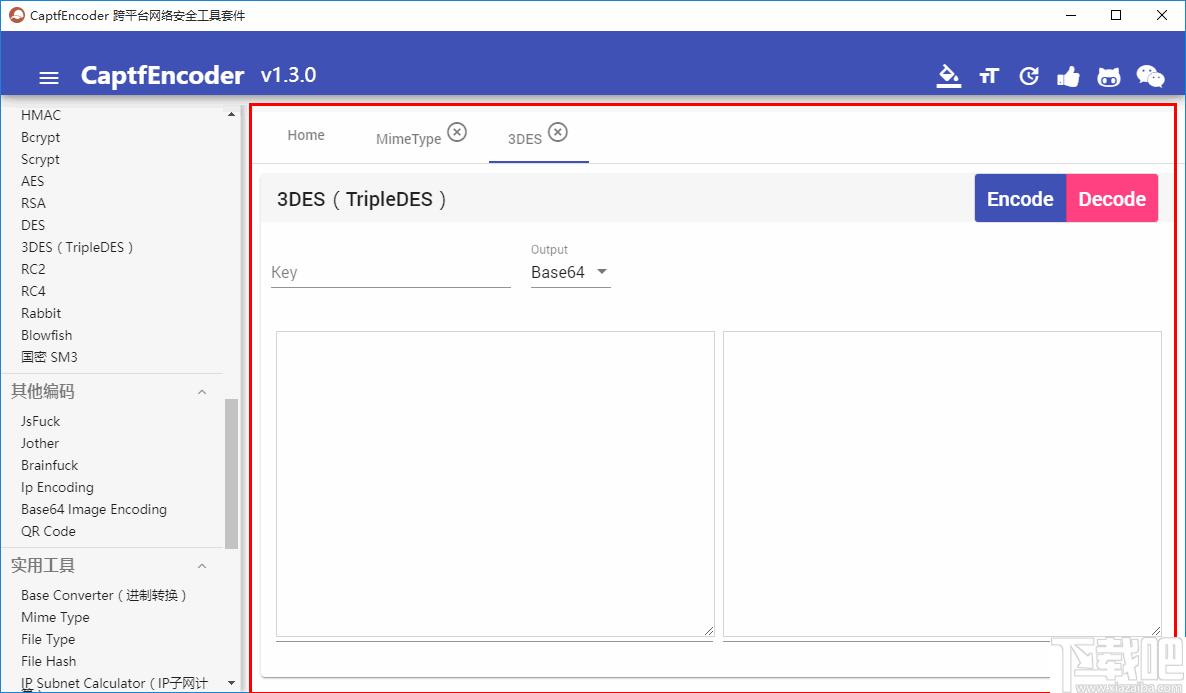Viewport: 1186px width, 693px height.
Task: Click the thumbs-up like icon
Action: (1068, 76)
